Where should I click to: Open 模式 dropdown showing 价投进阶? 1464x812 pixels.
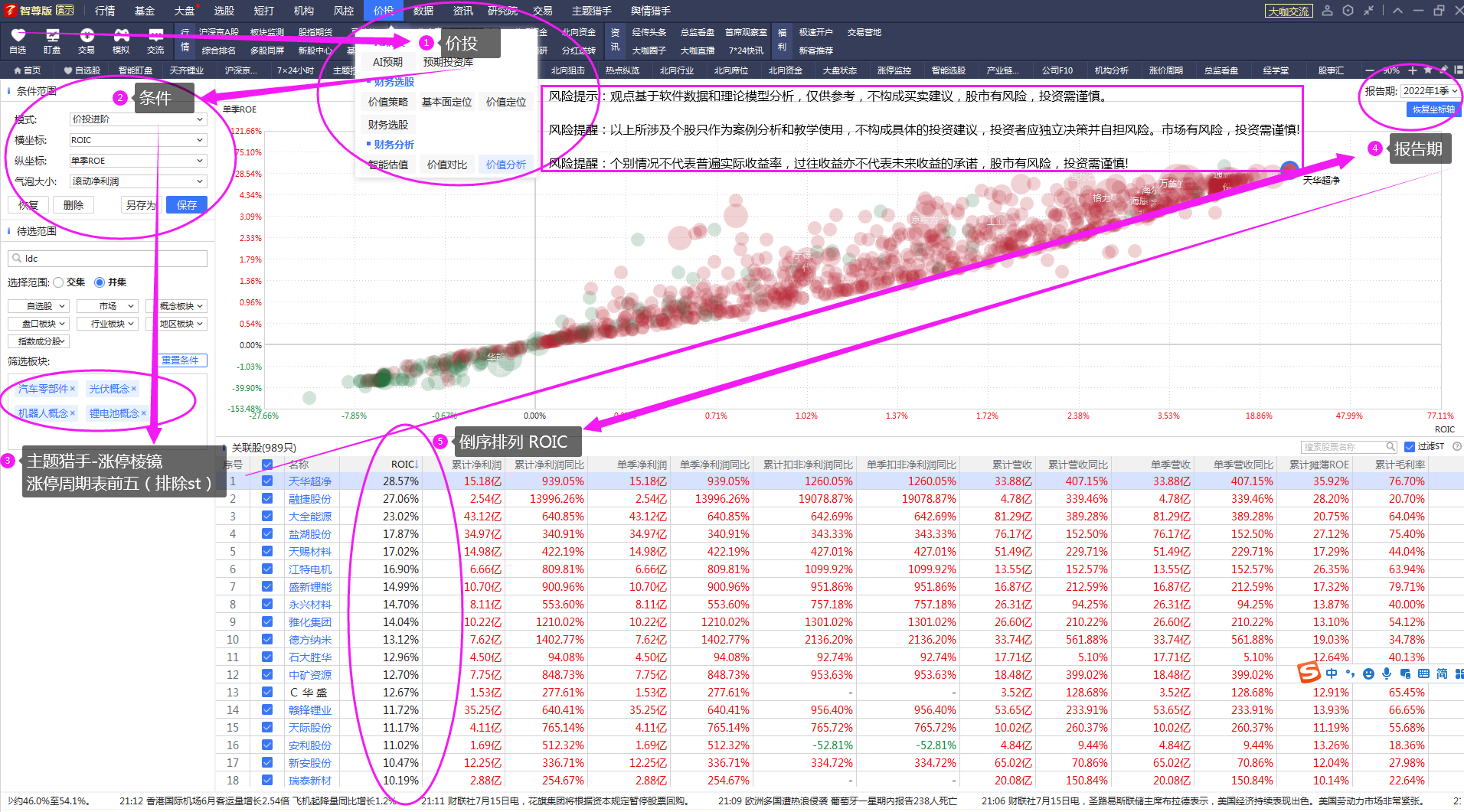(138, 119)
